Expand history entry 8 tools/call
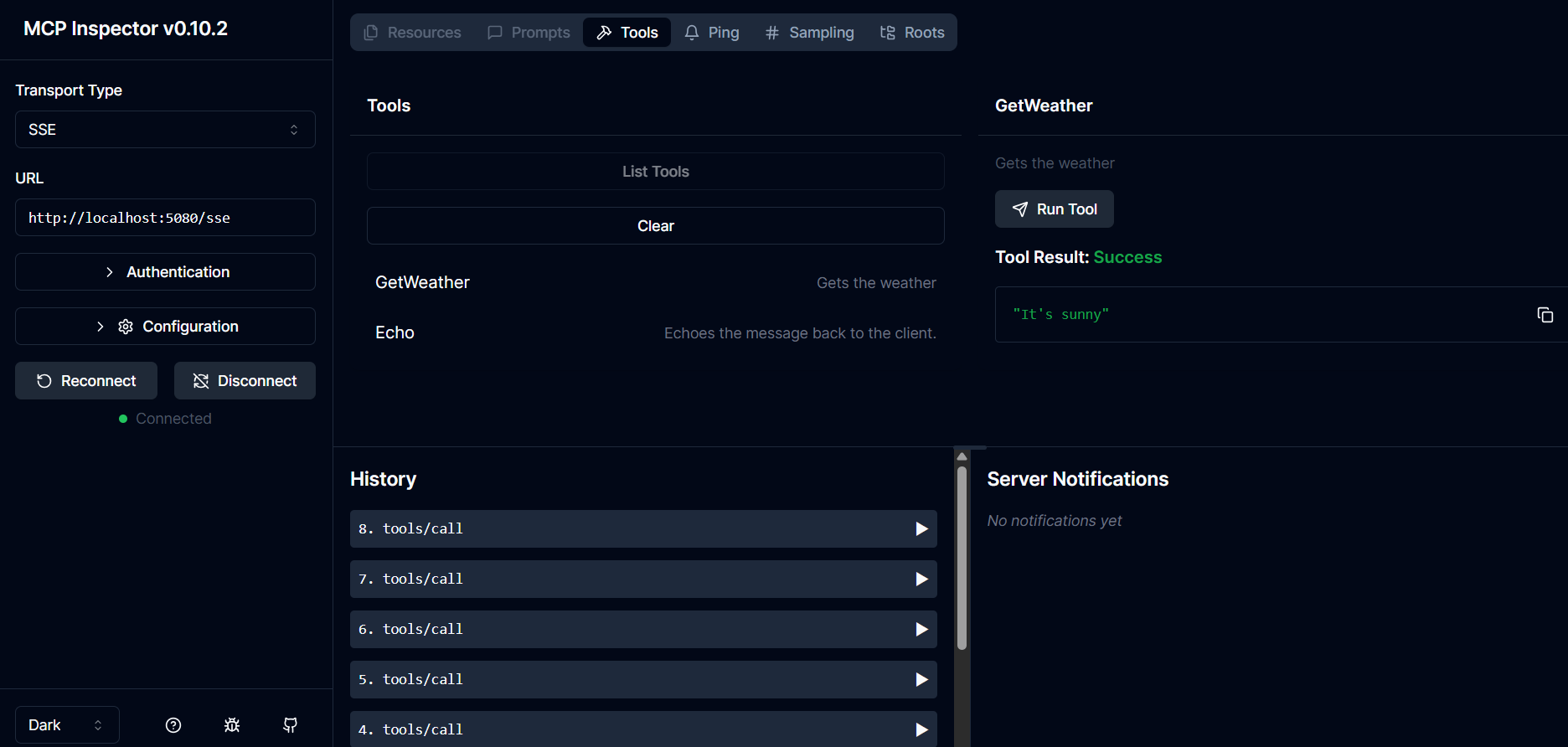Image resolution: width=1568 pixels, height=747 pixels. click(643, 529)
